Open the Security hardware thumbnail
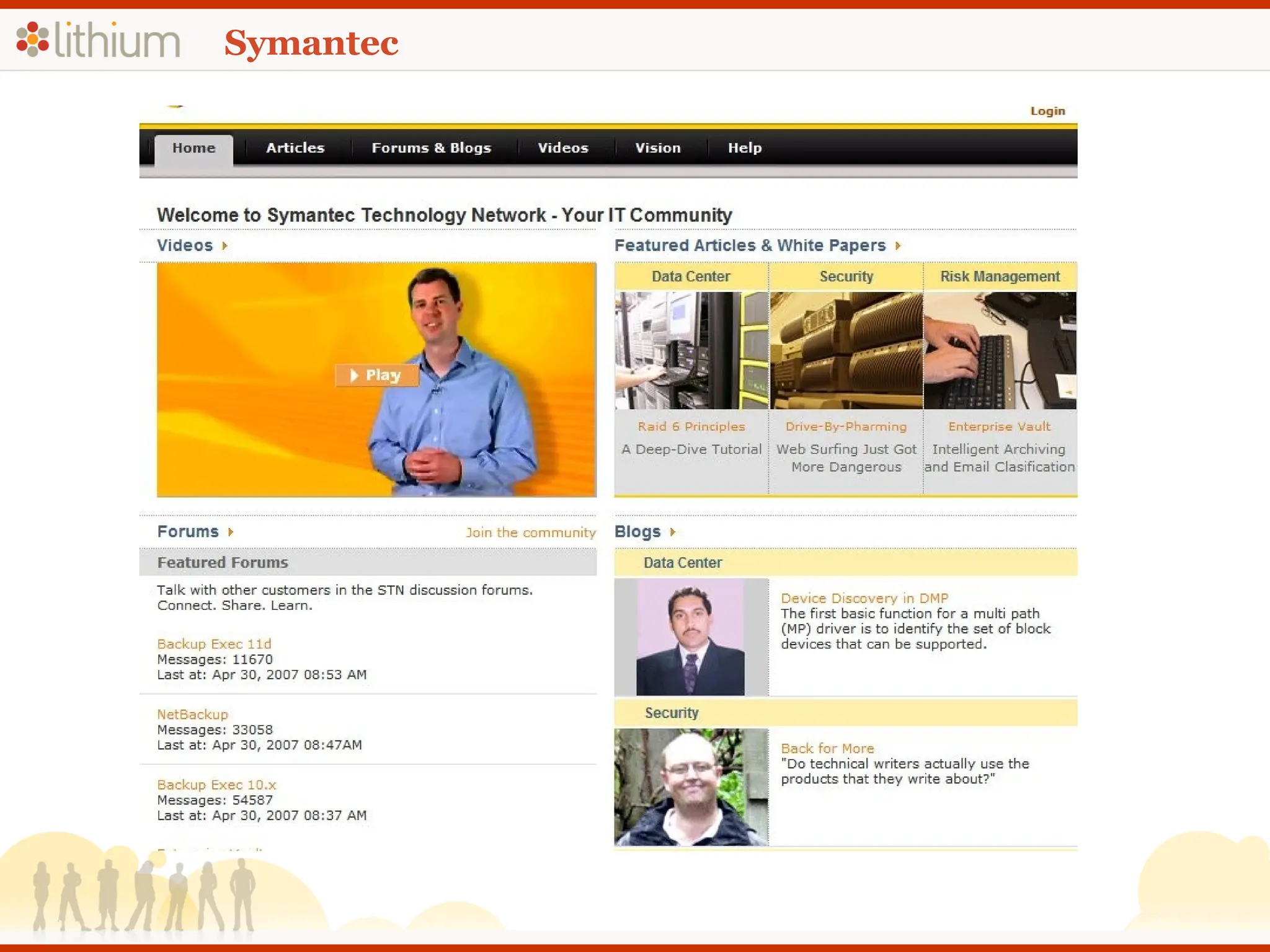Image resolution: width=1270 pixels, height=952 pixels. pos(846,350)
